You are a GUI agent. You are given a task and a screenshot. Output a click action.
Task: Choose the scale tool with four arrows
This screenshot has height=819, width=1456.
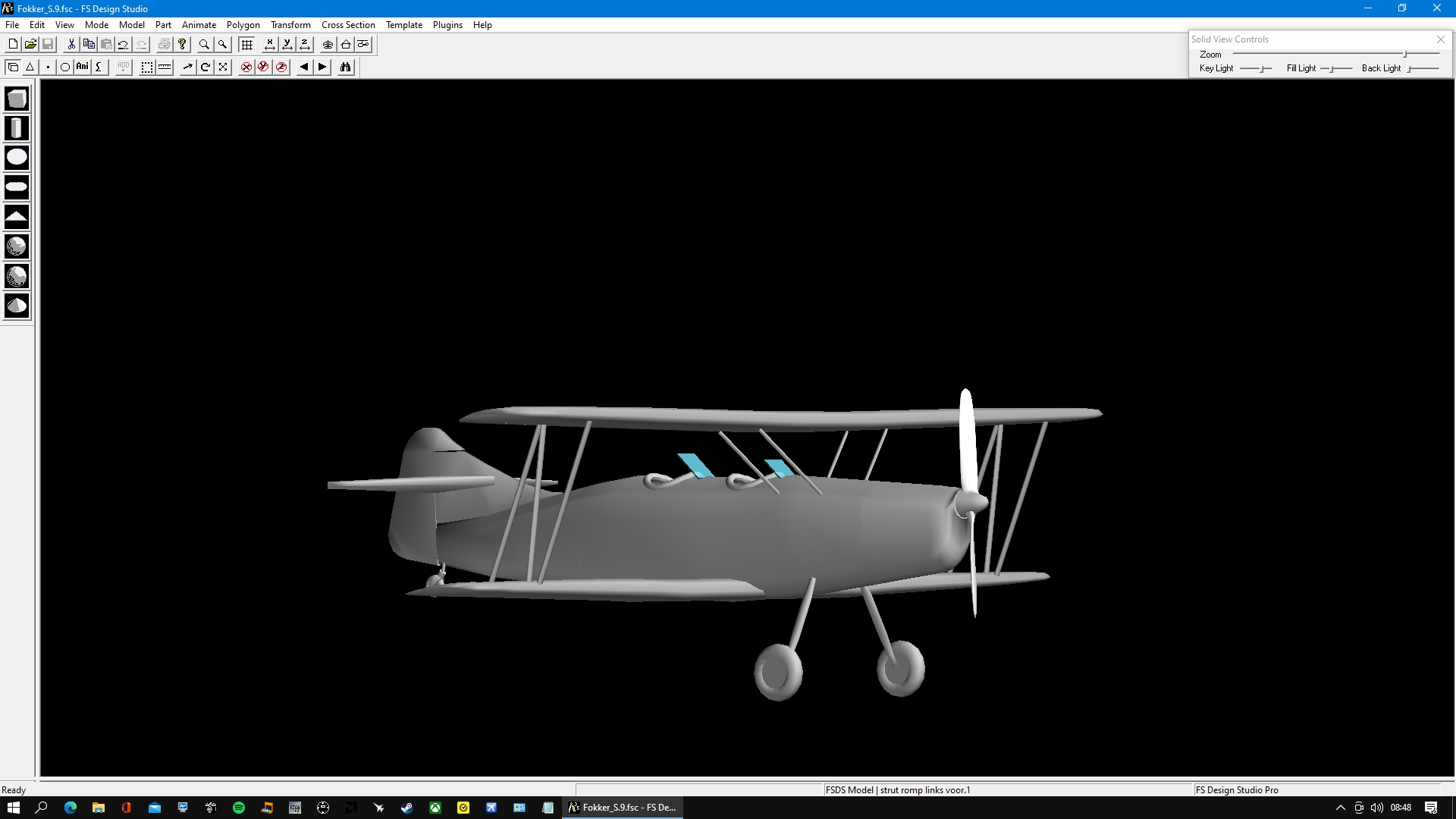[223, 67]
